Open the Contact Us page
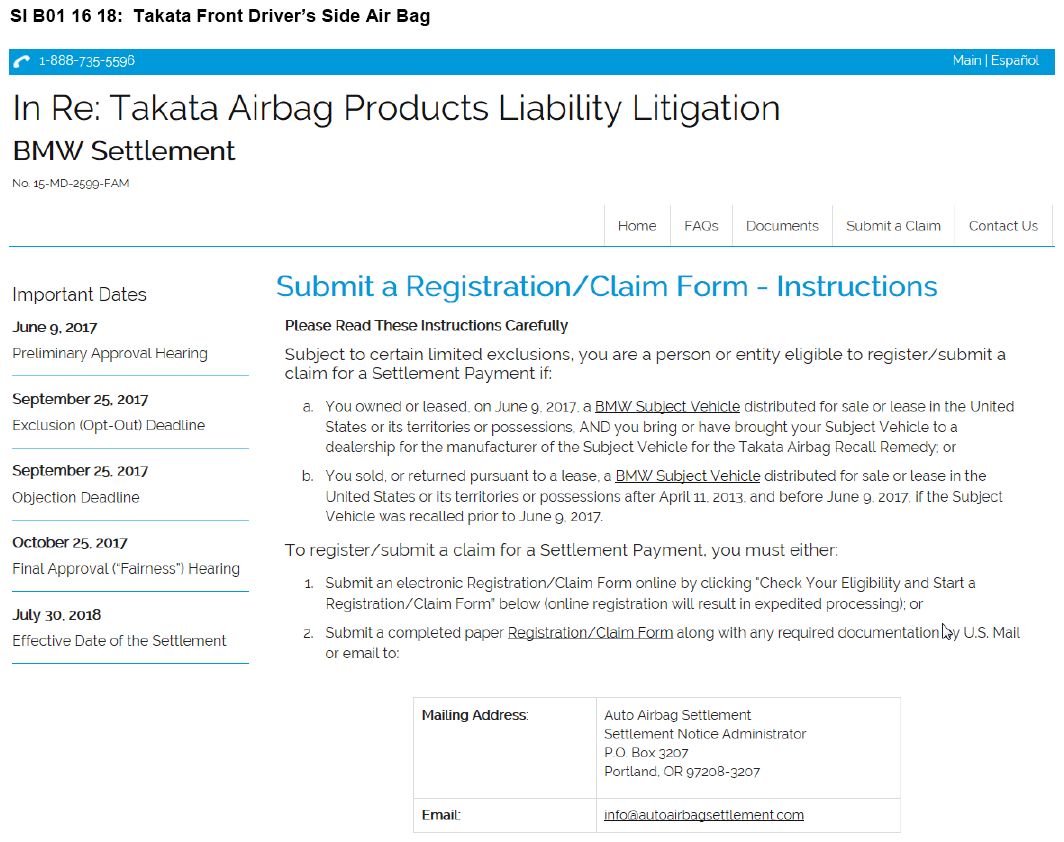Image resolution: width=1064 pixels, height=842 pixels. 1003,226
